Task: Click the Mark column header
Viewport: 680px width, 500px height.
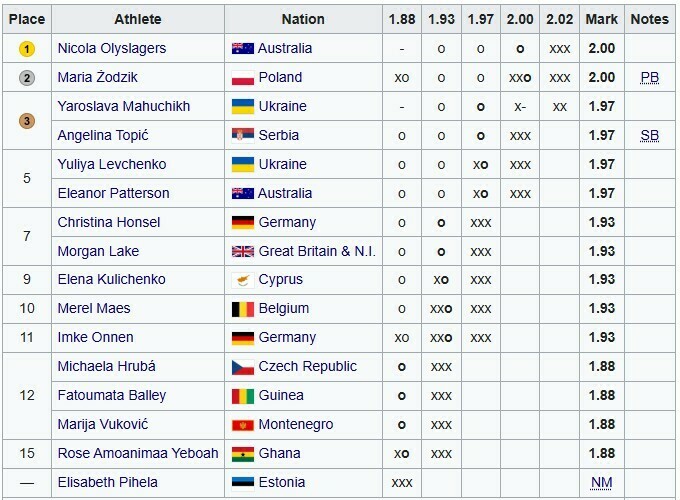Action: pyautogui.click(x=601, y=19)
